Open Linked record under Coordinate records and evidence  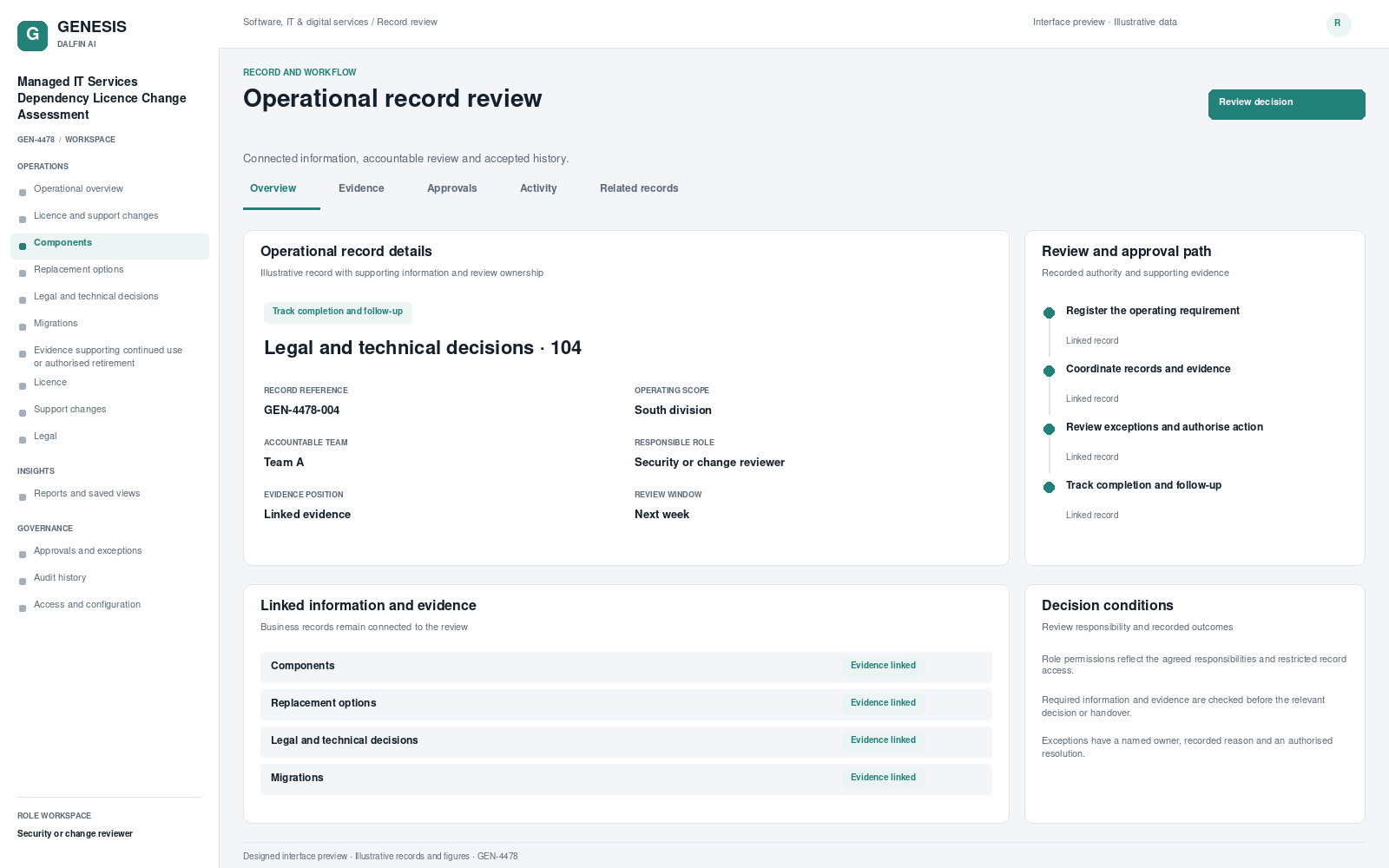click(1092, 399)
